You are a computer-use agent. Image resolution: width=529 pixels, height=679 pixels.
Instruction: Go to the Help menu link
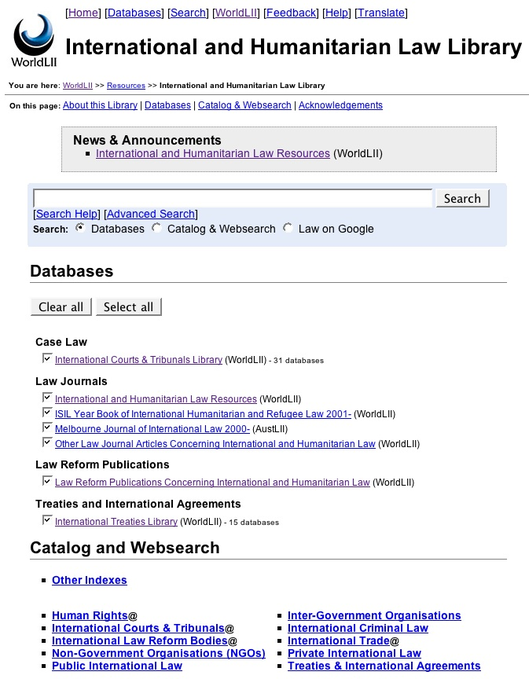tap(336, 13)
